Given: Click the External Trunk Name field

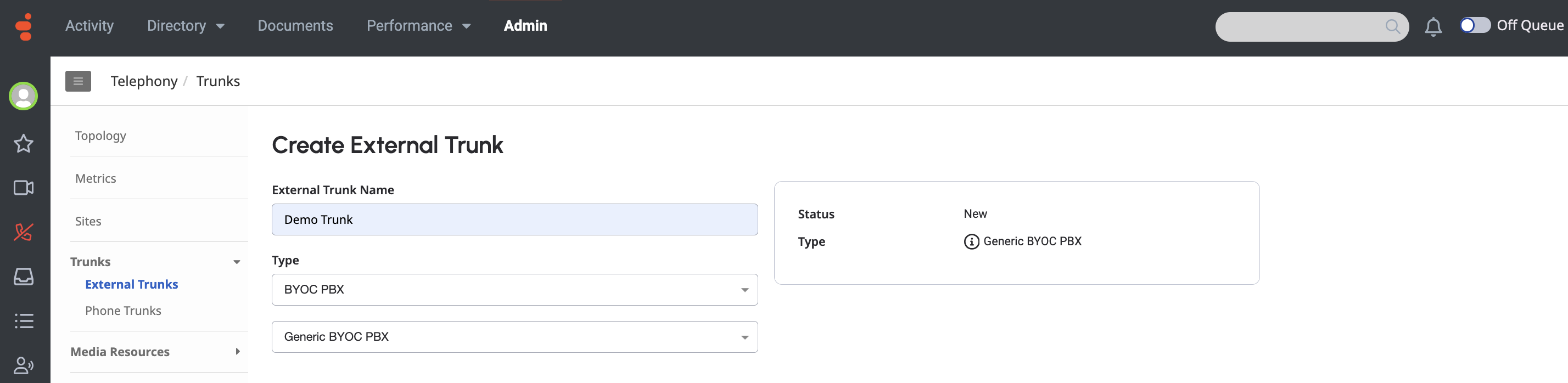Looking at the screenshot, I should tap(514, 219).
